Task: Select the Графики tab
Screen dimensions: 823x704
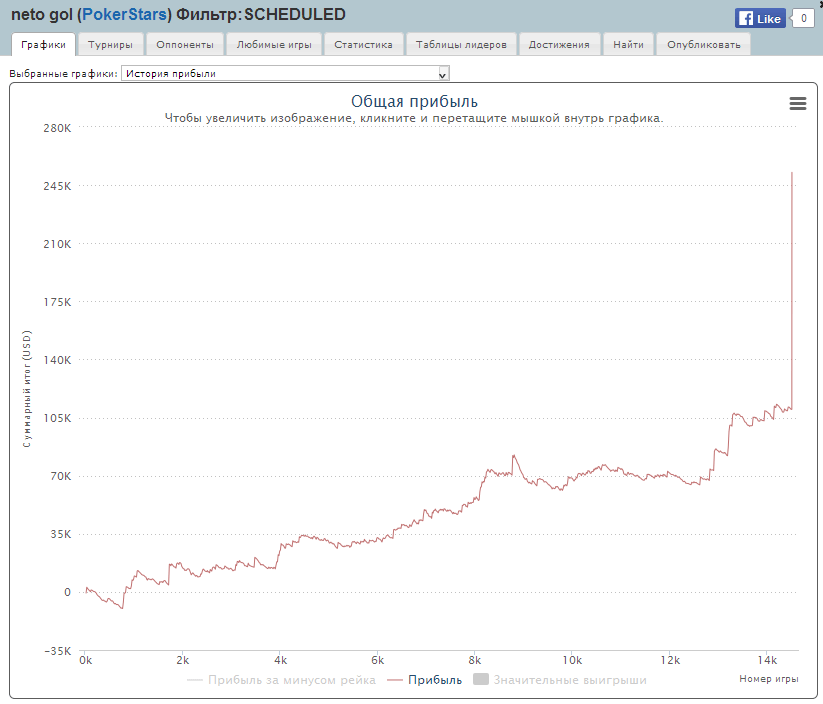Action: pos(43,45)
